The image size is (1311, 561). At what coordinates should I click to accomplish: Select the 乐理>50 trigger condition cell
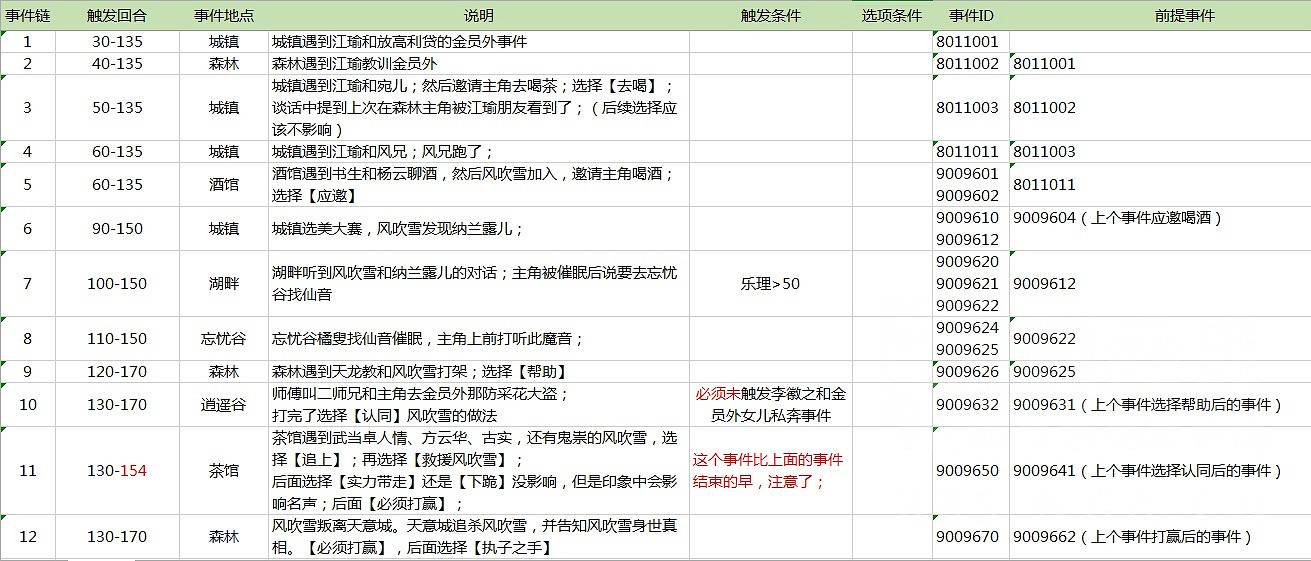[x=770, y=284]
